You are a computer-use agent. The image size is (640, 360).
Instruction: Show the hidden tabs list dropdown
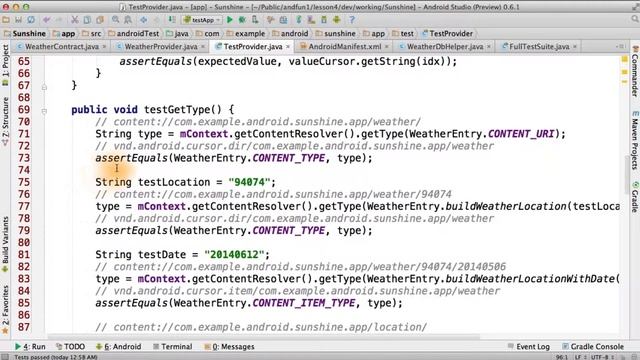pos(620,47)
